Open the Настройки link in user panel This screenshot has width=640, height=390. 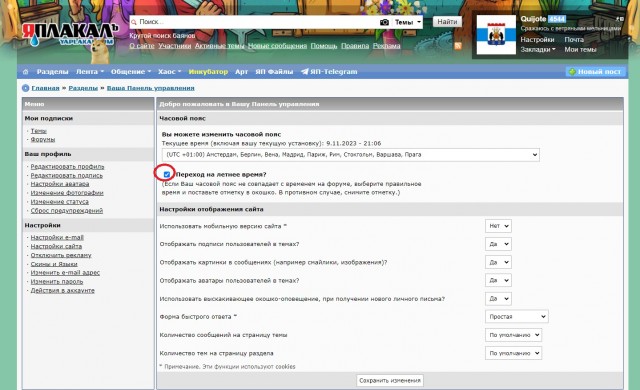[x=537, y=40]
